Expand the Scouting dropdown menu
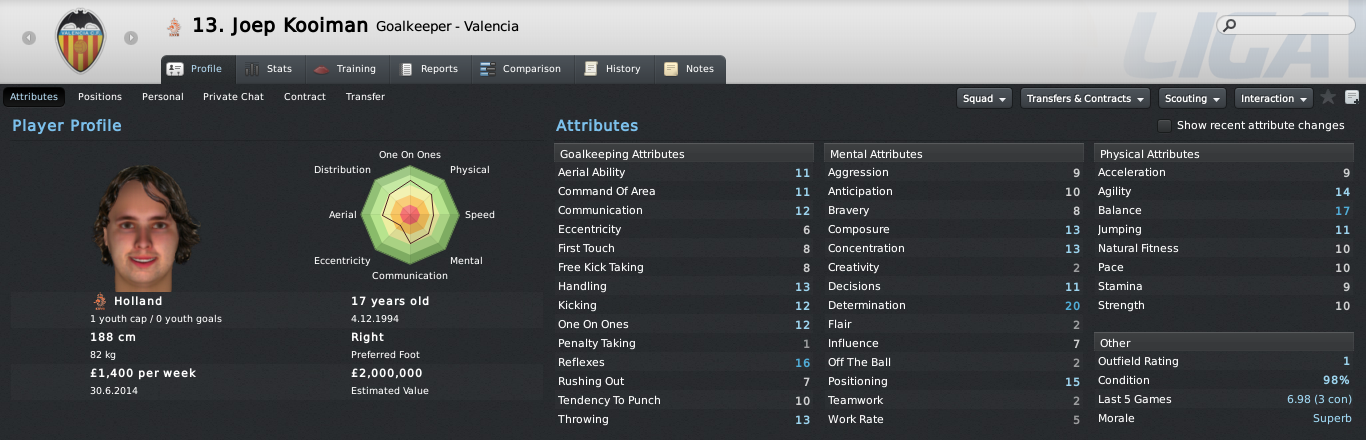 (x=1193, y=98)
